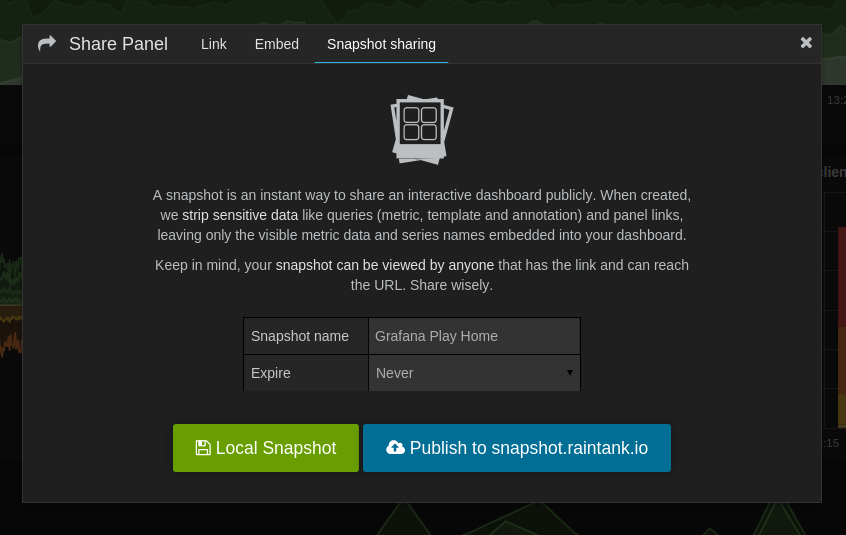Switch to the Link tab
The width and height of the screenshot is (846, 535).
pyautogui.click(x=214, y=44)
